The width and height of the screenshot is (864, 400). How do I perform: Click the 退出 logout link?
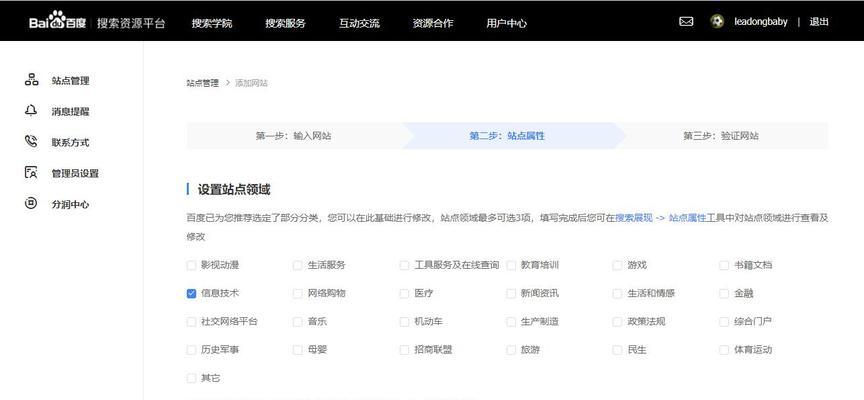pyautogui.click(x=819, y=22)
